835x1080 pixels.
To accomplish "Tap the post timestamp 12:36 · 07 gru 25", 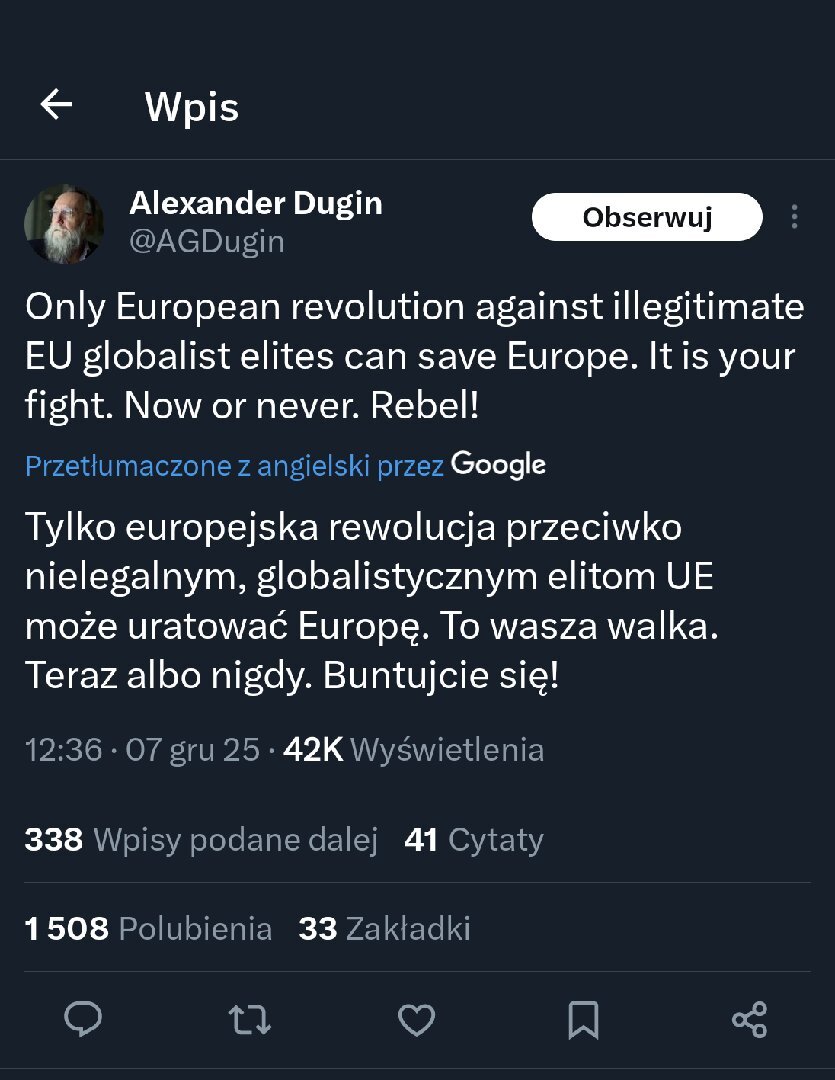I will click(x=142, y=750).
